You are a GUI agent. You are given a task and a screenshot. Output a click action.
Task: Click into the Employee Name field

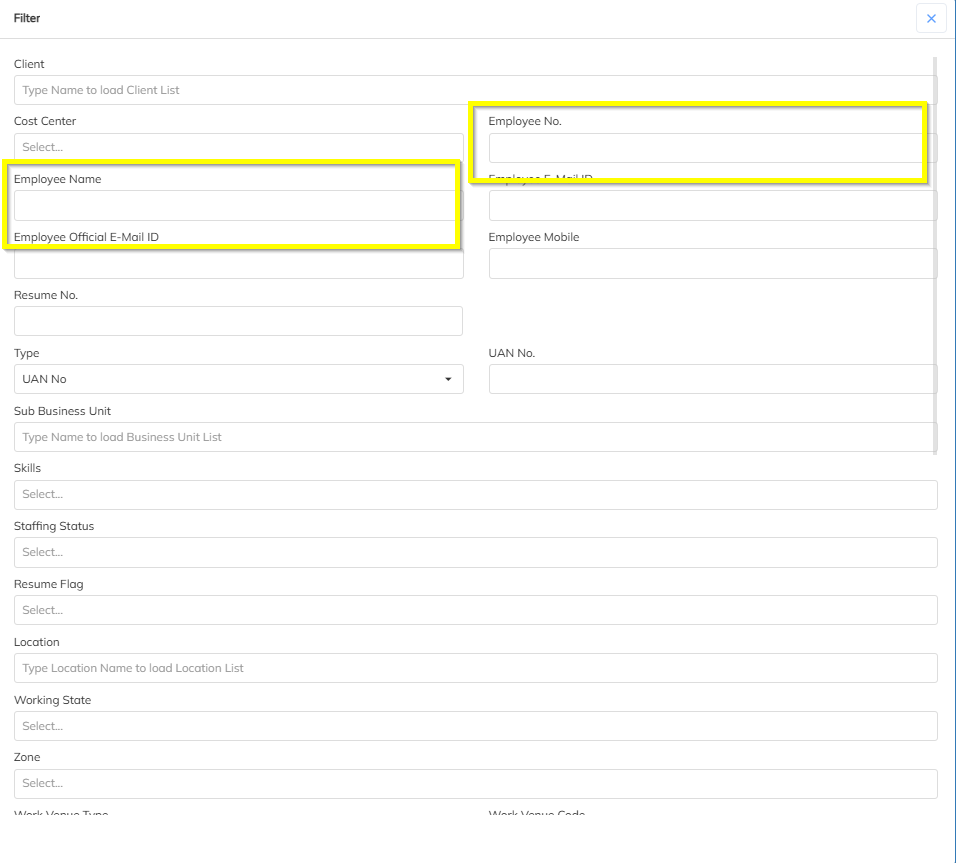[x=236, y=205]
